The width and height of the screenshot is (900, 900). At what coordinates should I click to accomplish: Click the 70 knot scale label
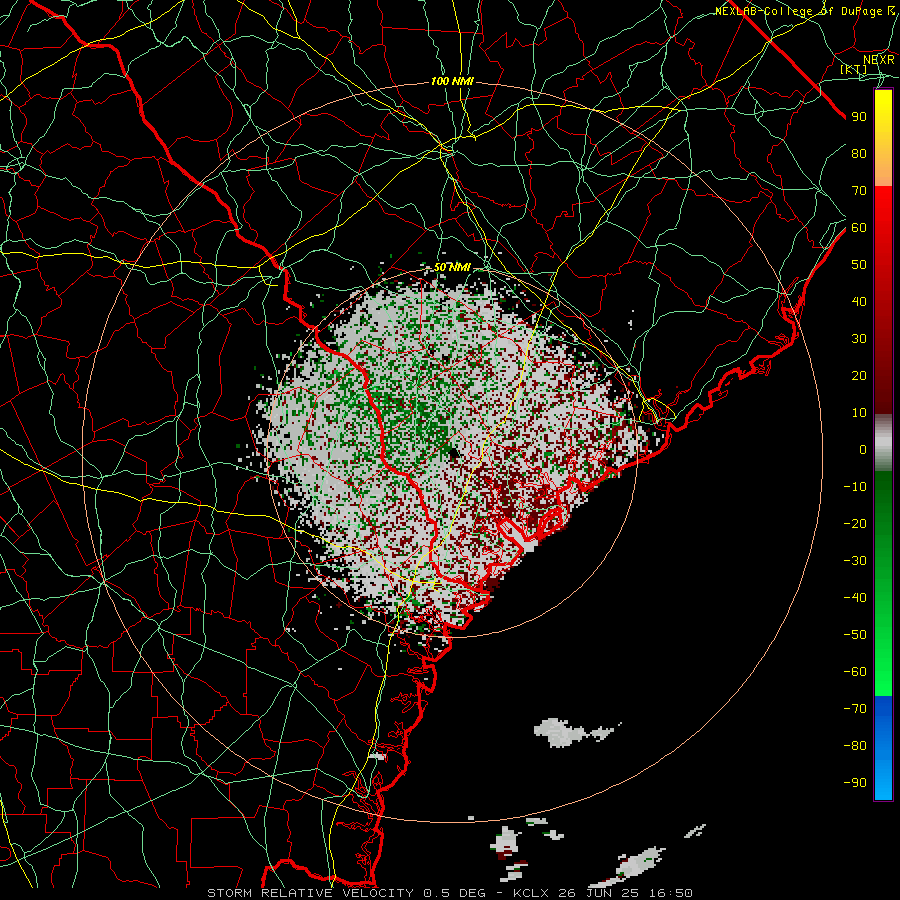click(x=859, y=191)
